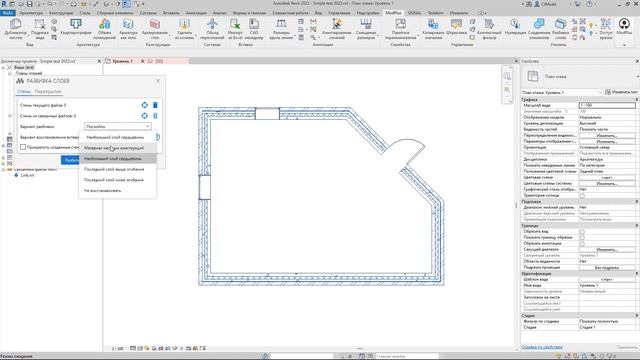
Task: Expand the Виды (все) tree node
Action: pos(4,67)
